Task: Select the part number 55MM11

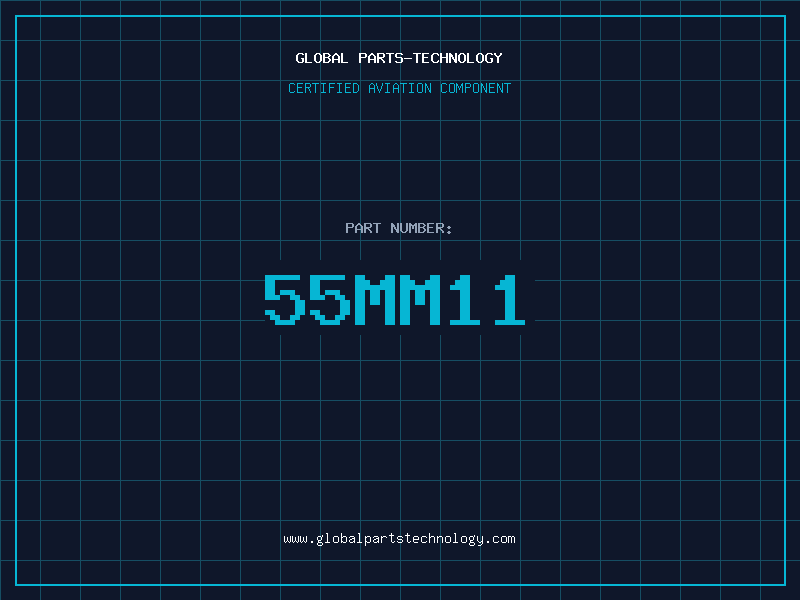Action: [x=395, y=300]
